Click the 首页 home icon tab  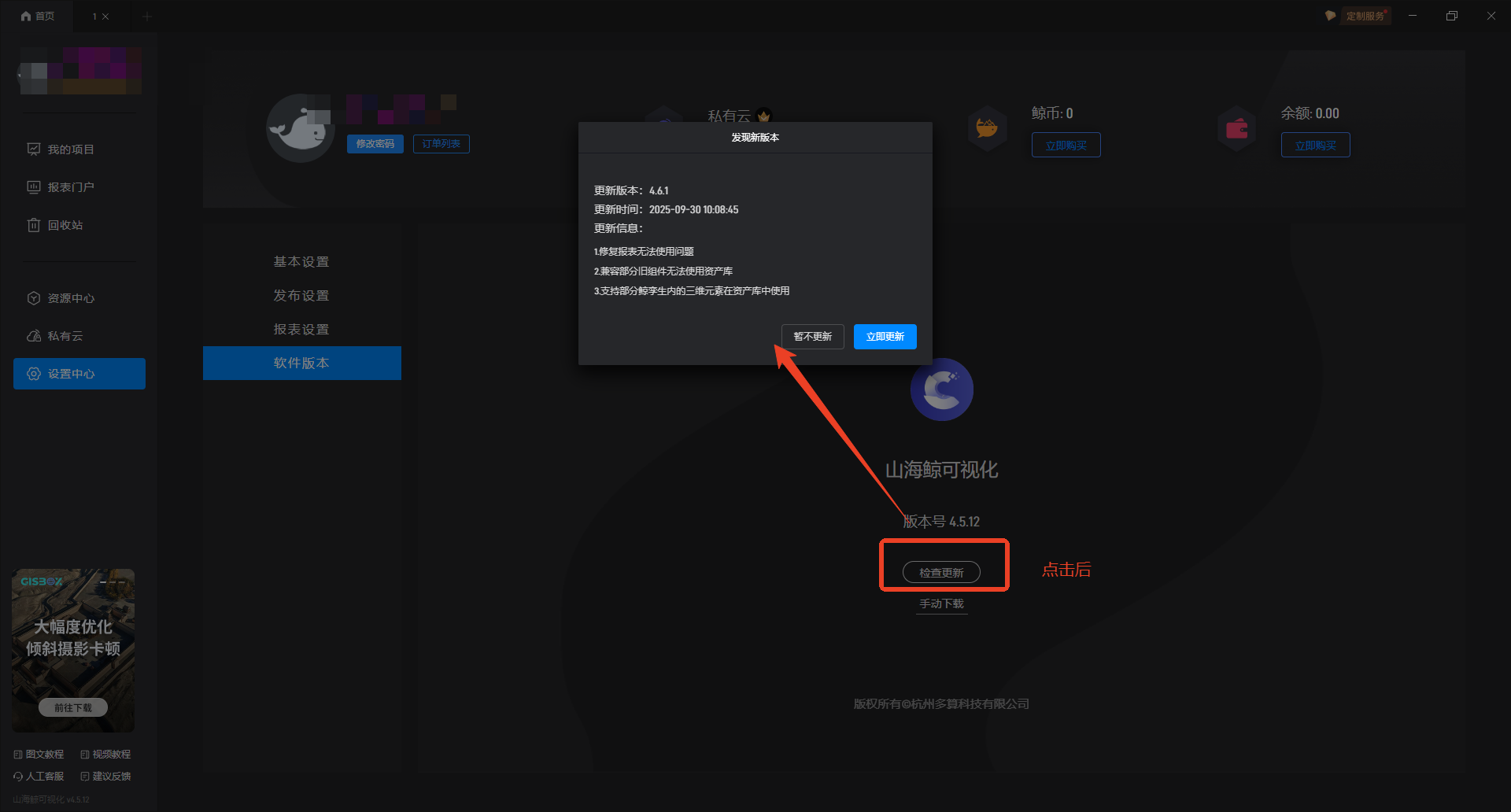pos(26,16)
